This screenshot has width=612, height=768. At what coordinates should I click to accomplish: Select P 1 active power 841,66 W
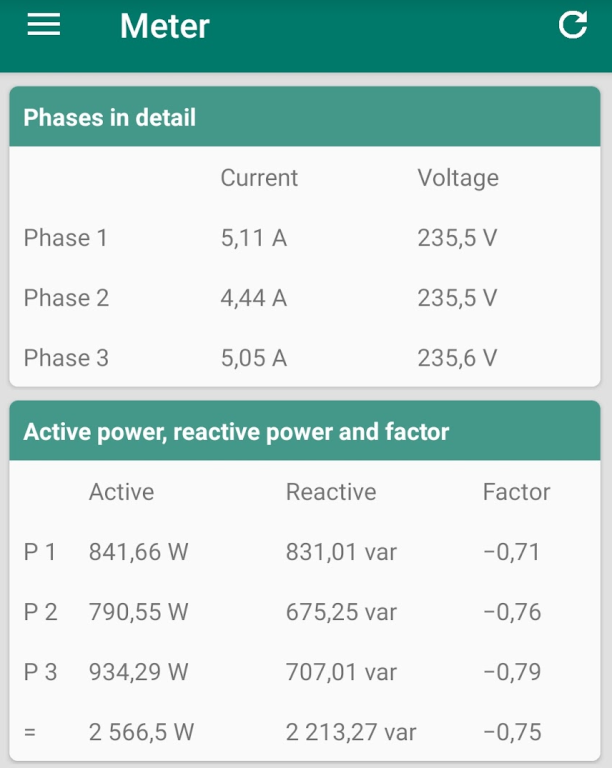pos(139,552)
